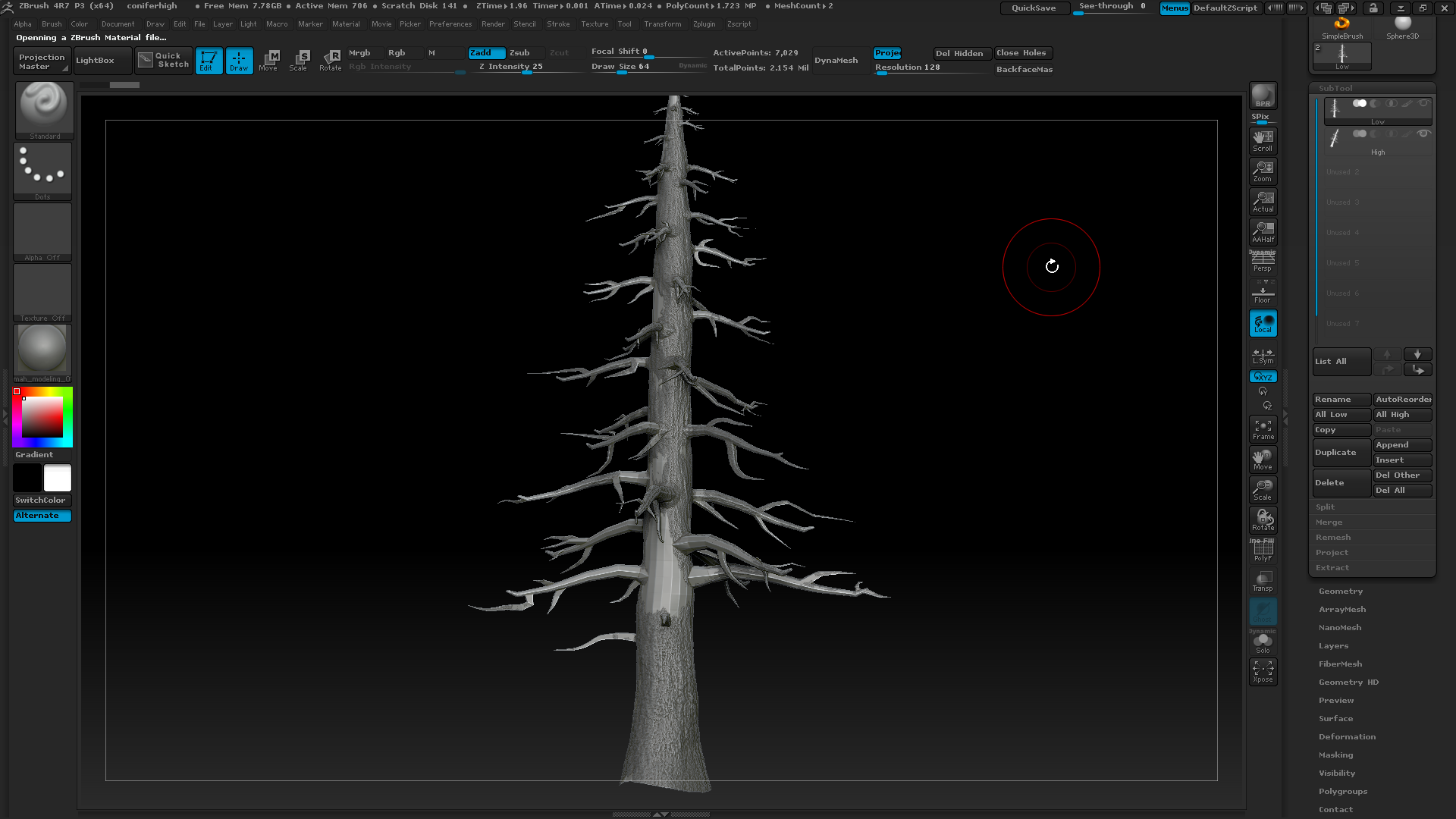Click the color picker square
Viewport: 1456px width, 819px height.
[x=42, y=417]
